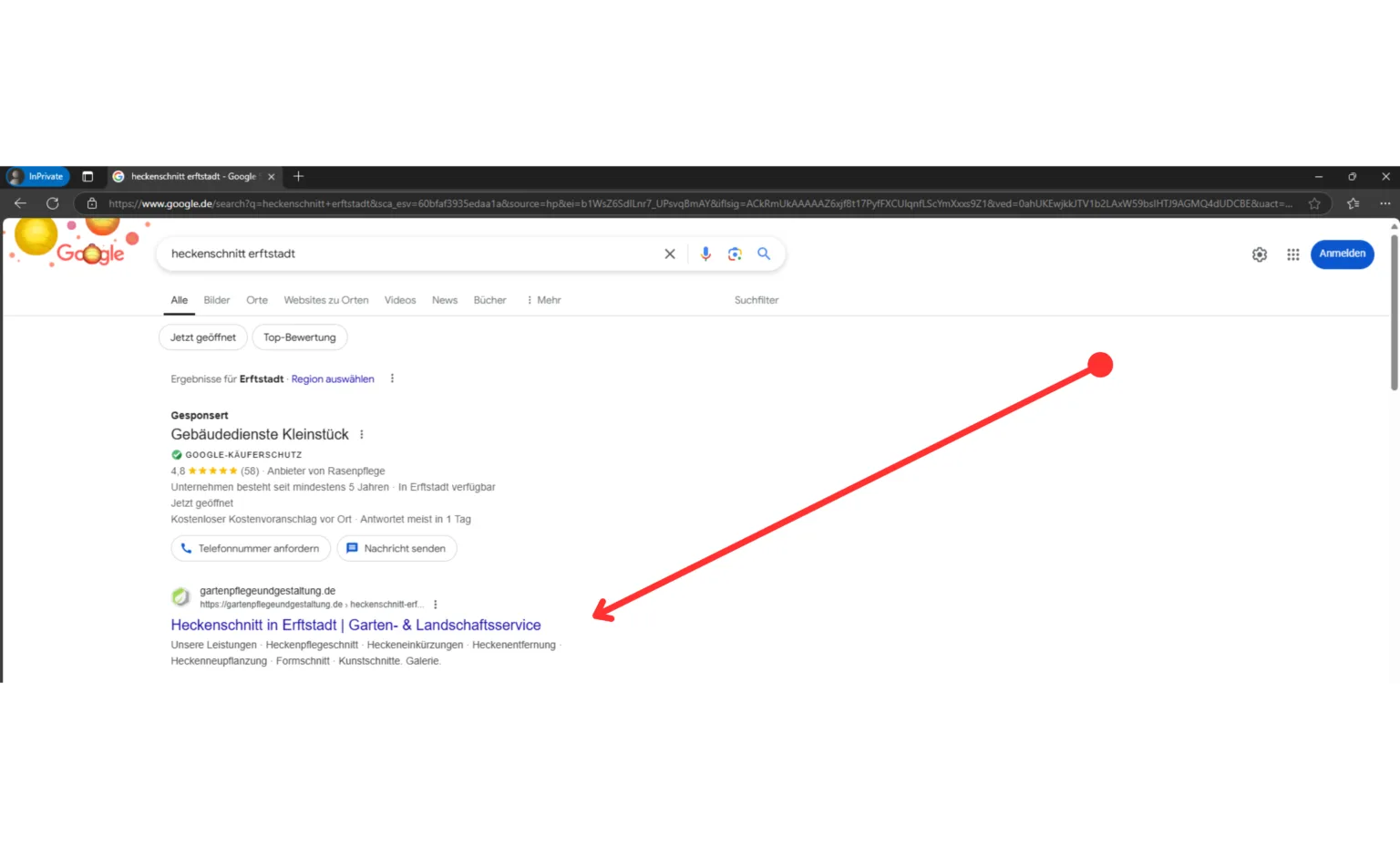Add page to favorites star icon
The height and width of the screenshot is (849, 1400).
click(1314, 203)
